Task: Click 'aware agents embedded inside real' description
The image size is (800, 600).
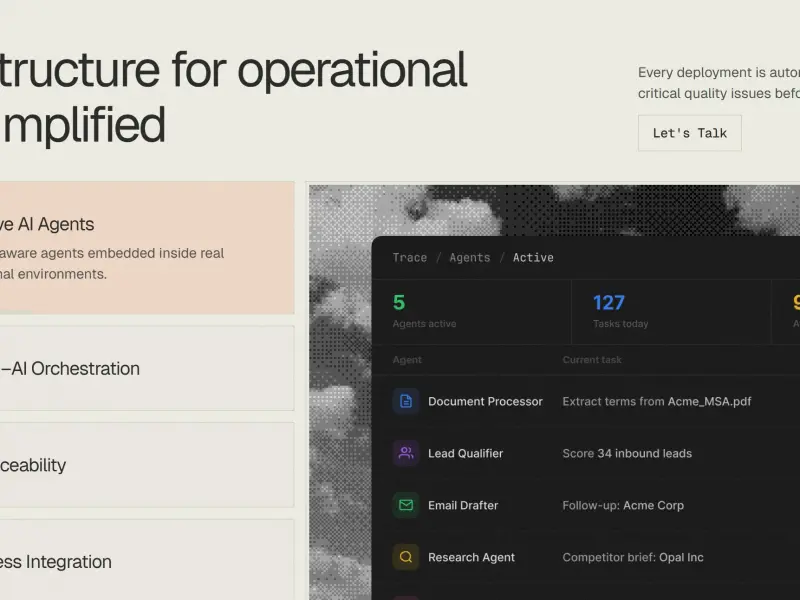Action: (112, 253)
